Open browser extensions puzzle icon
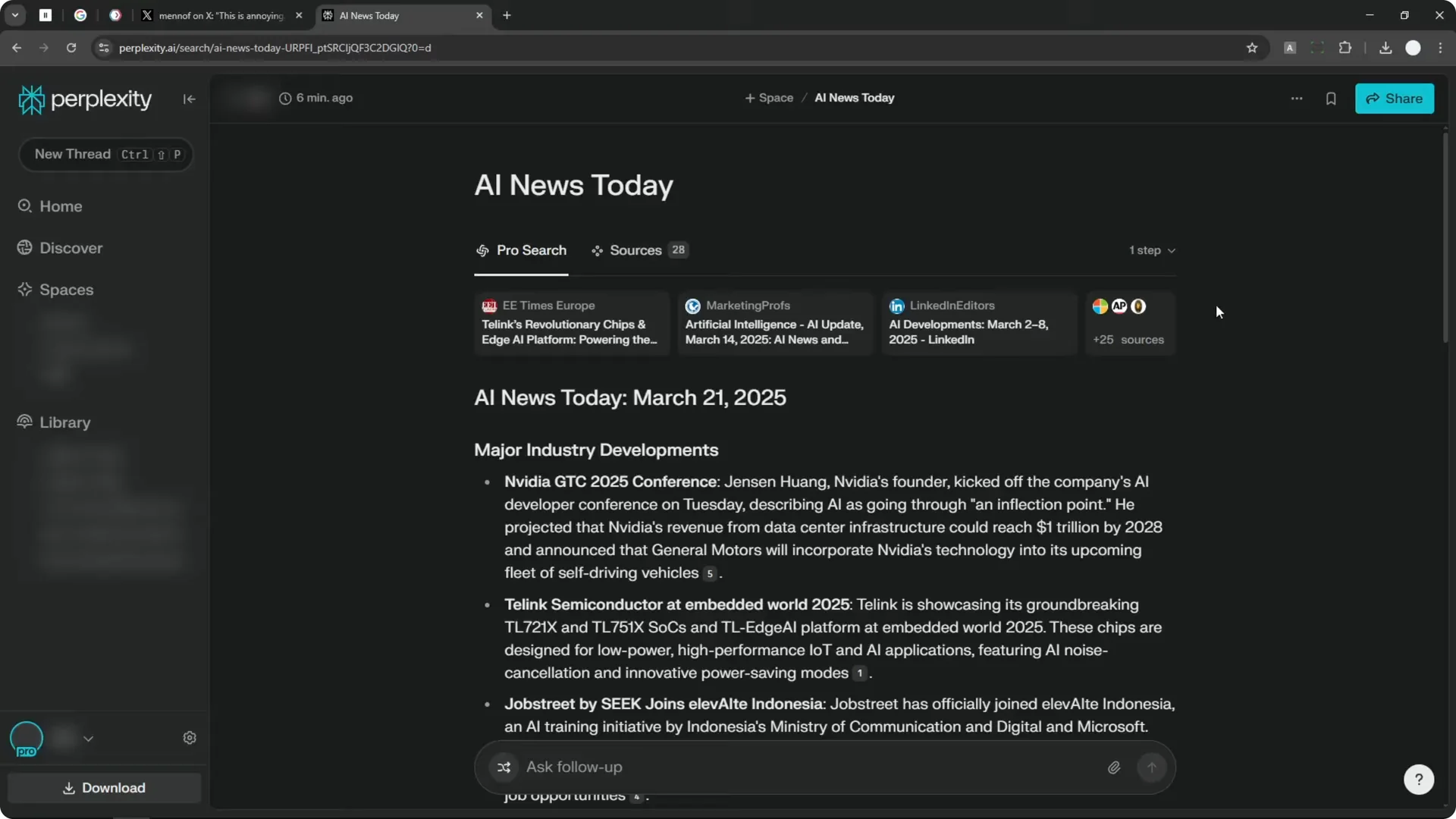The height and width of the screenshot is (819, 1456). coord(1345,48)
